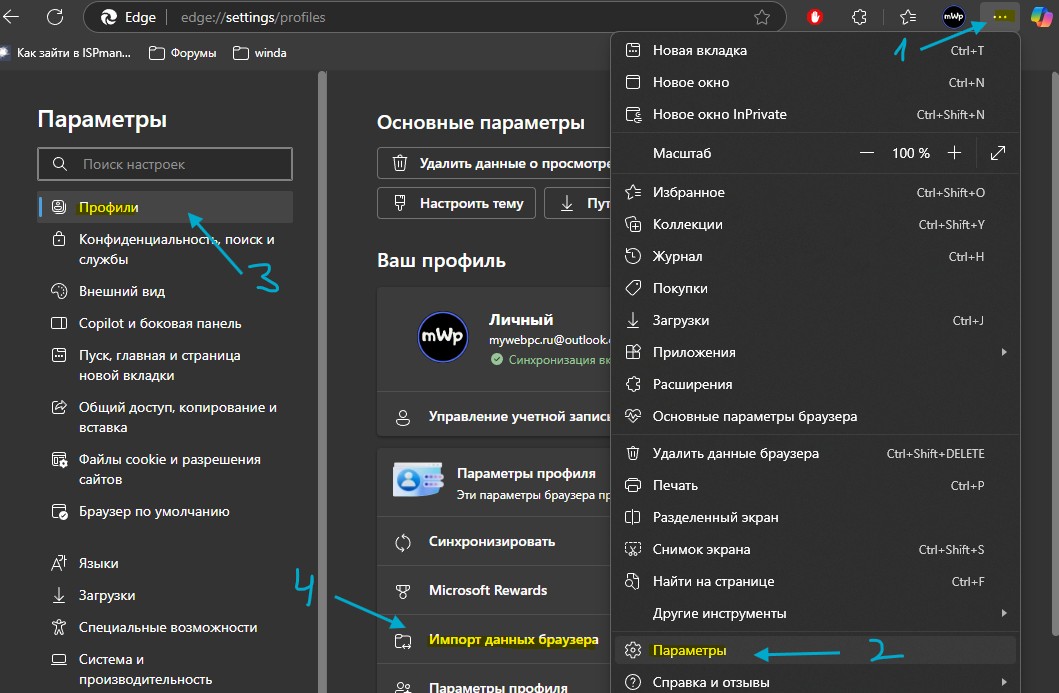Select Профили in settings sidebar
The height and width of the screenshot is (693, 1059).
166,207
